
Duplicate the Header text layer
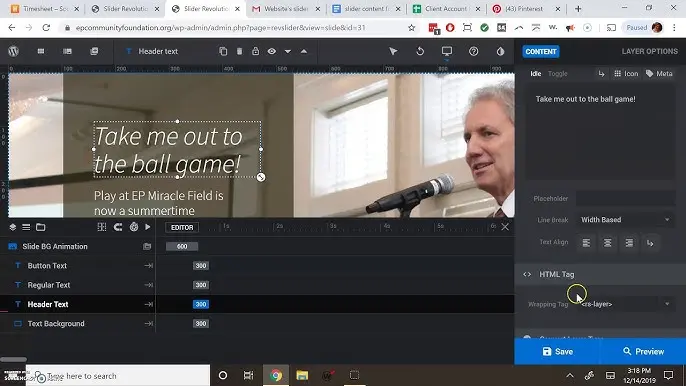pos(223,51)
